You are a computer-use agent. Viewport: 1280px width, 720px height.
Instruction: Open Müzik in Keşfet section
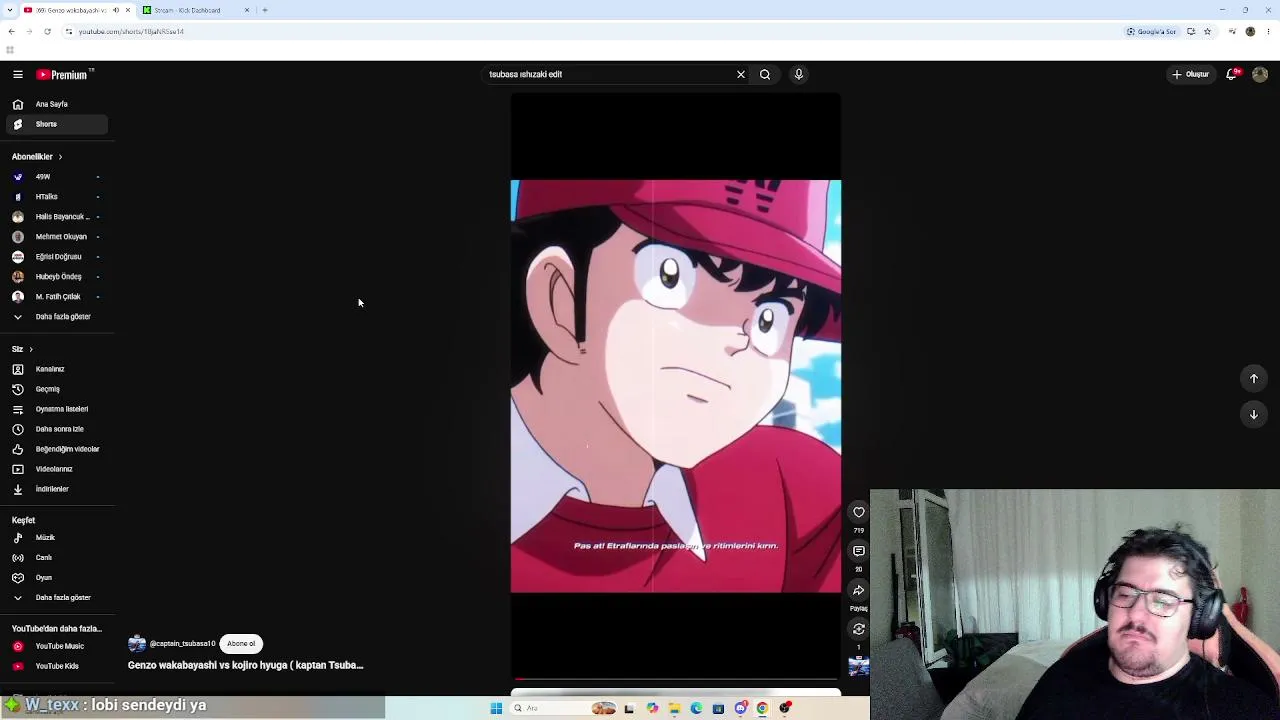58,538
